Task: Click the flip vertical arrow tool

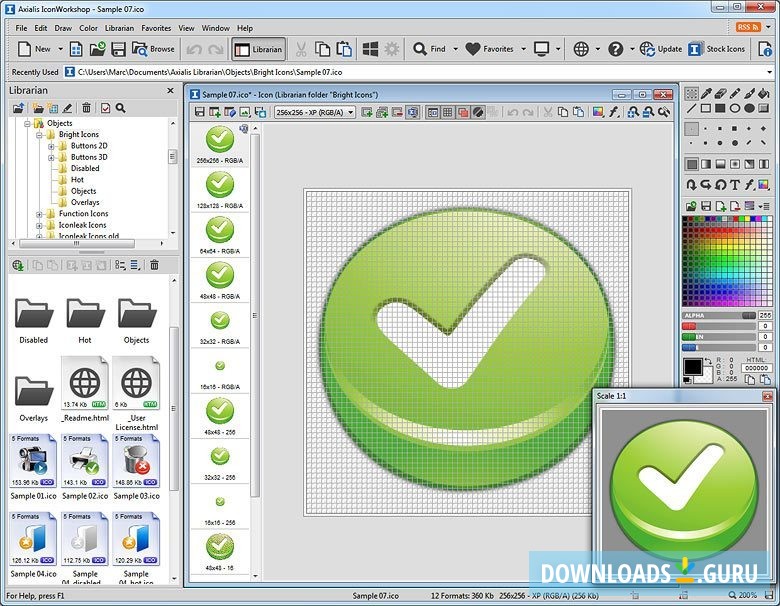Action: [x=691, y=185]
